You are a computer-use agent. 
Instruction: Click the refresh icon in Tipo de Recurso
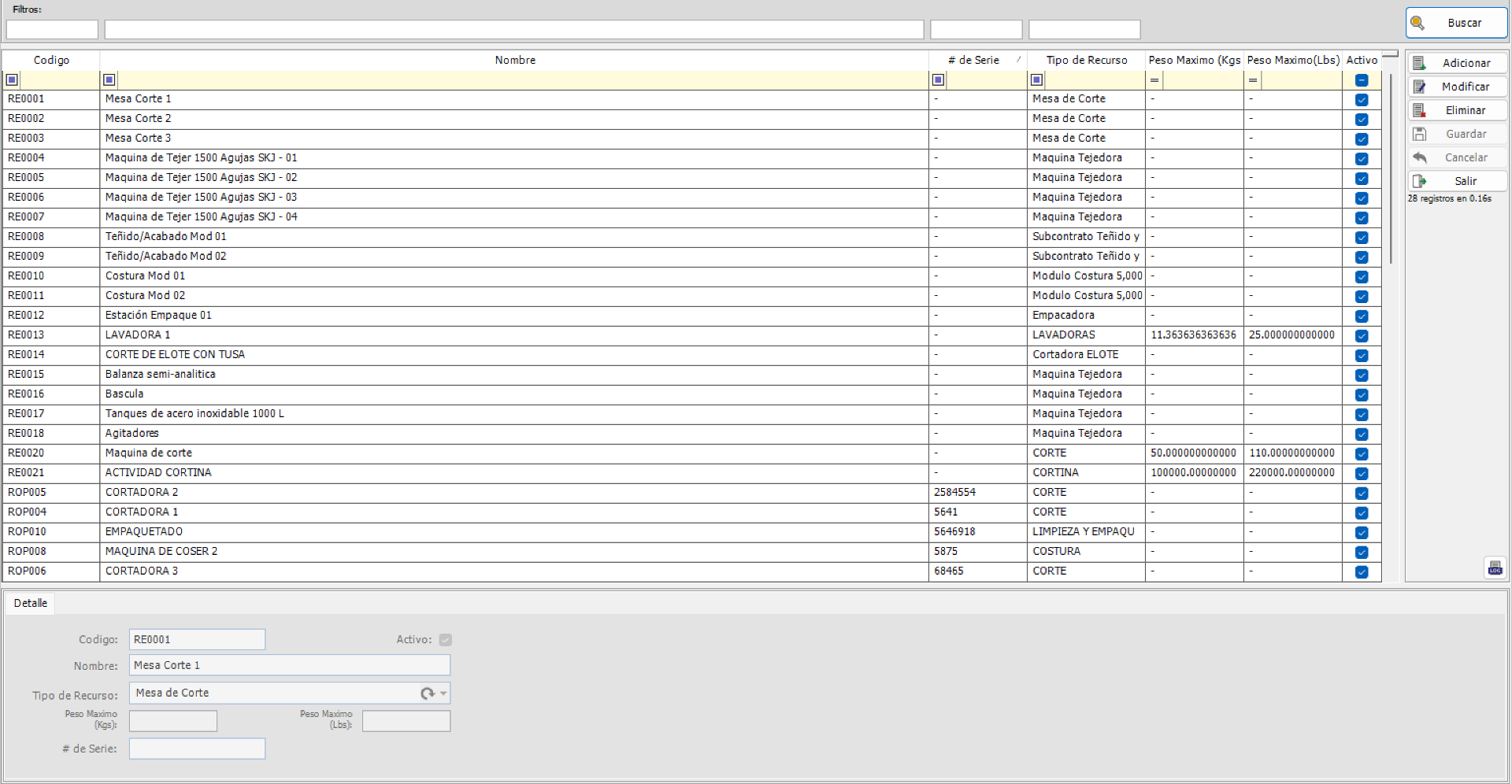click(428, 693)
